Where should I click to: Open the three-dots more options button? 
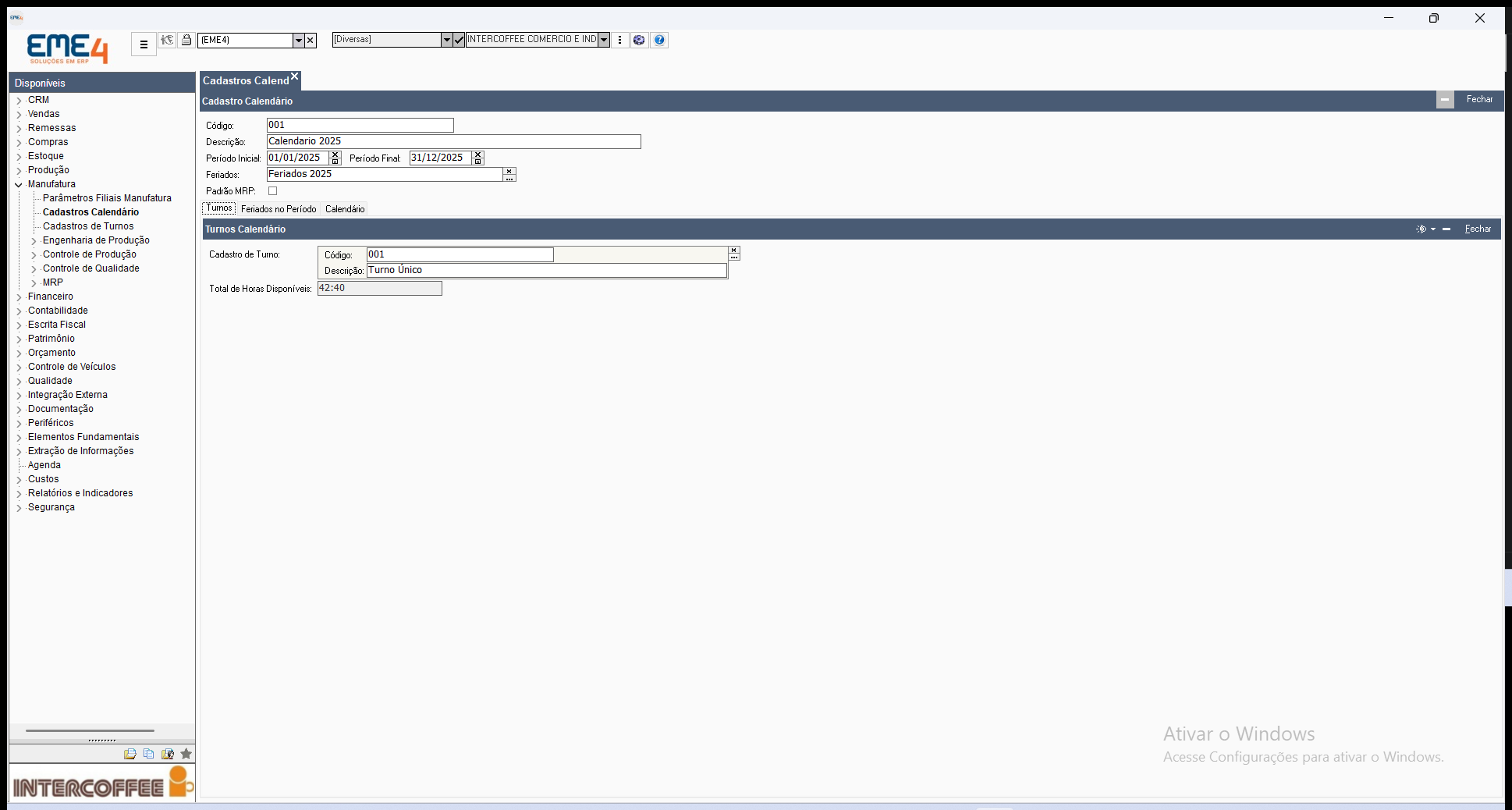click(x=620, y=40)
